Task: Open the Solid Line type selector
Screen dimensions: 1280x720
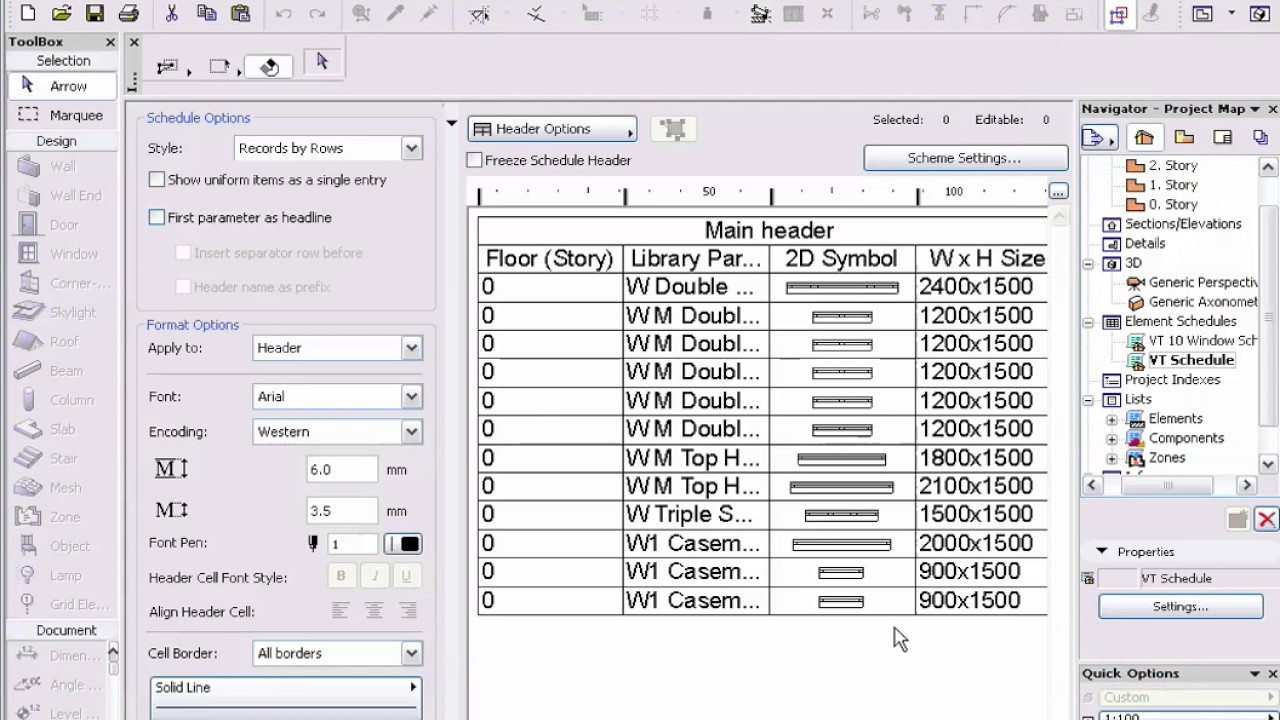Action: click(x=286, y=688)
